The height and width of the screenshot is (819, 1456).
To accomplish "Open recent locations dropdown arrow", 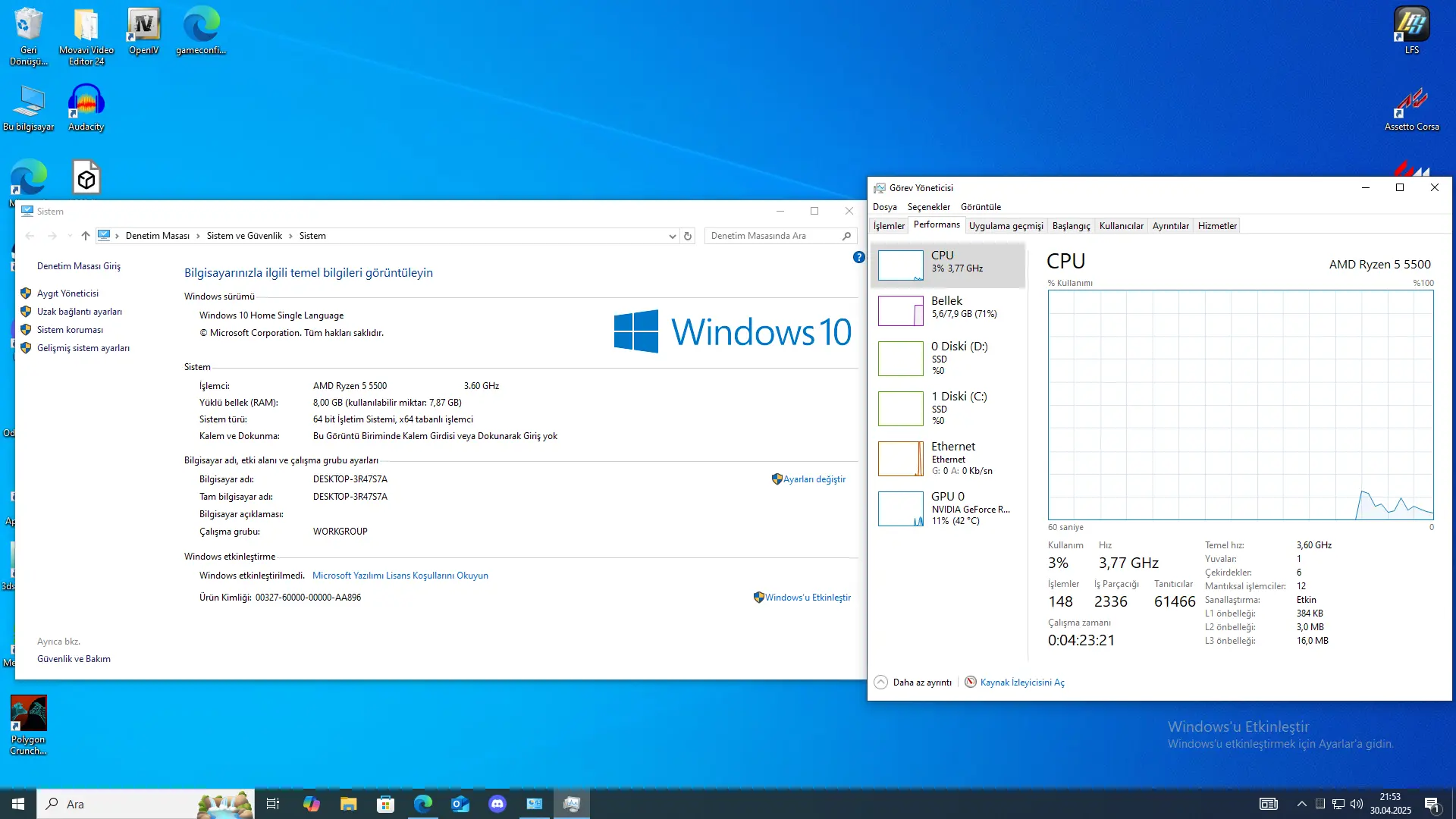I will click(70, 236).
